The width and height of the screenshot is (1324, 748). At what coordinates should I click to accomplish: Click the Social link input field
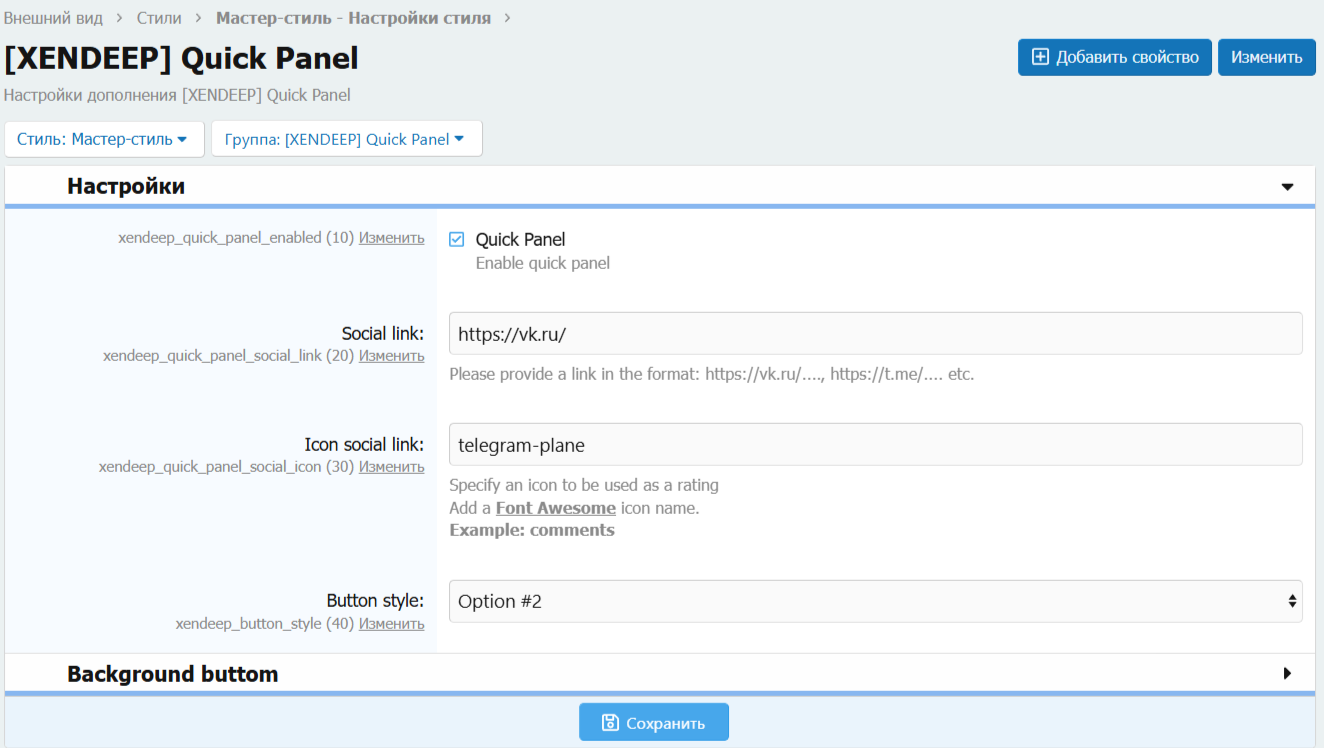tap(875, 334)
